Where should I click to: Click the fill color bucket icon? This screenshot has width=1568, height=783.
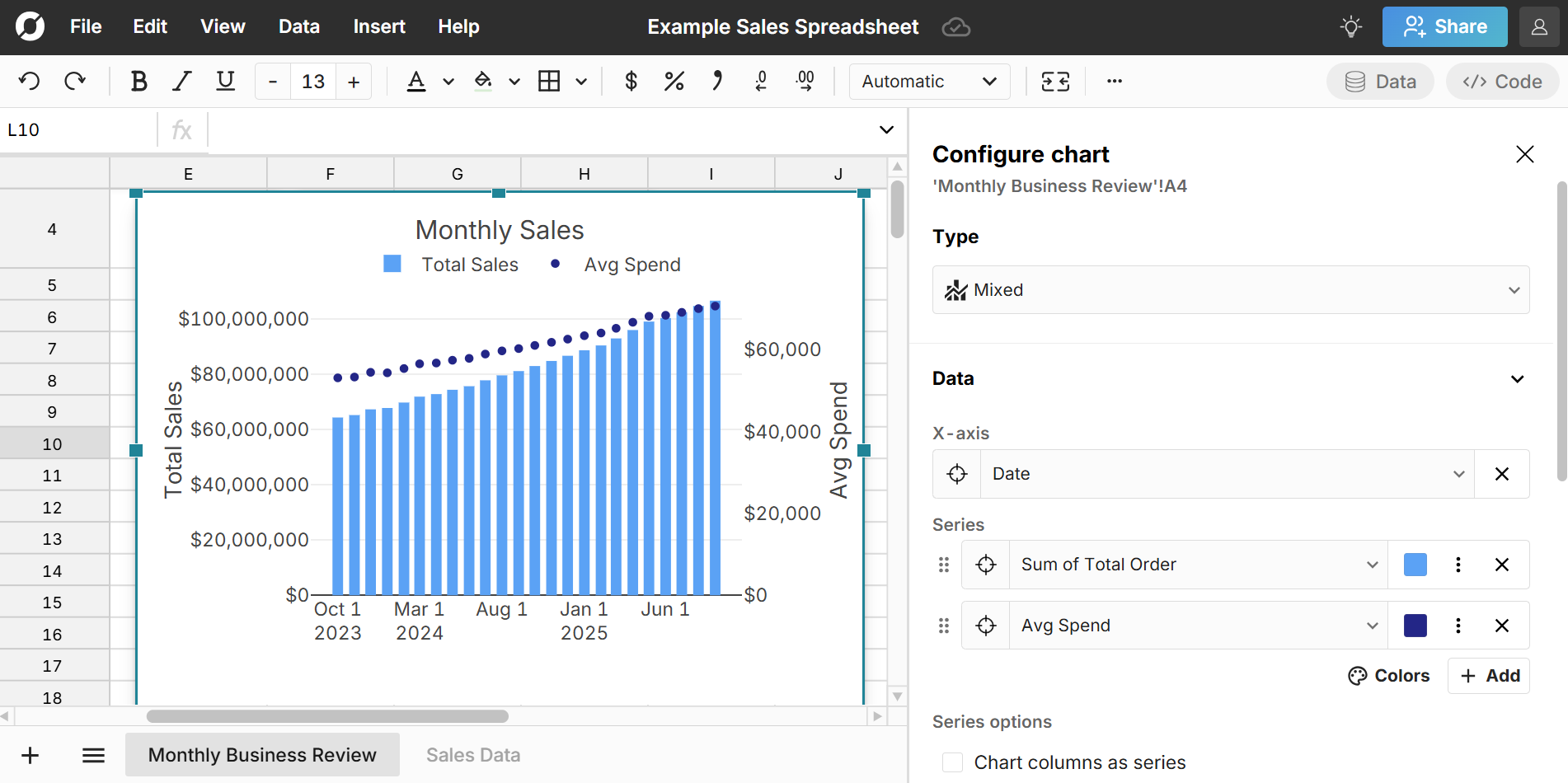click(x=483, y=81)
